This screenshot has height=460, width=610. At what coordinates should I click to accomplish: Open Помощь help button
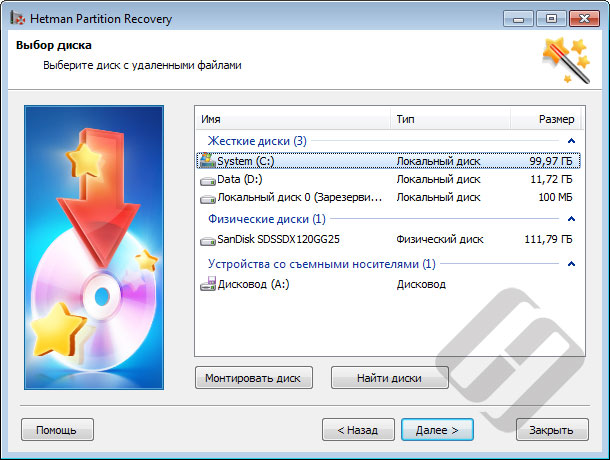[x=57, y=430]
